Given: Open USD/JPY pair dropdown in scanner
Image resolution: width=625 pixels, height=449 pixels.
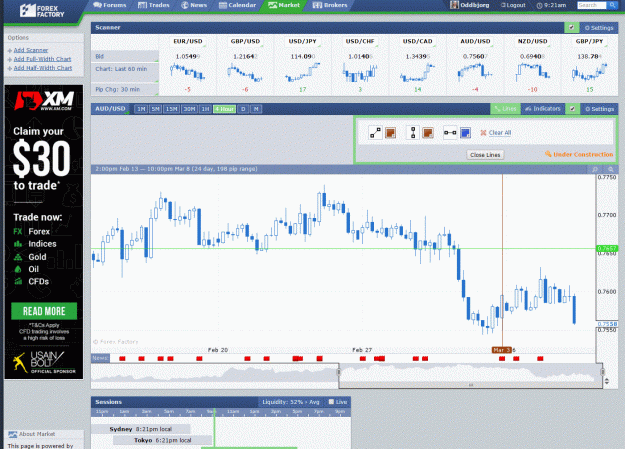Looking at the screenshot, I should tap(303, 41).
